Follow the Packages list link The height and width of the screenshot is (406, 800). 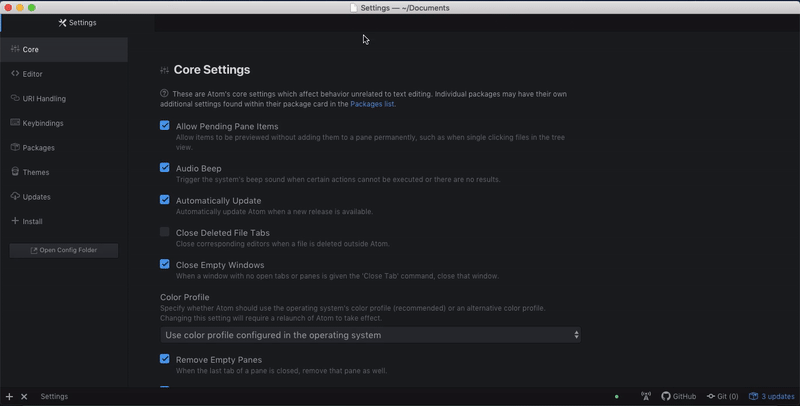pos(372,104)
